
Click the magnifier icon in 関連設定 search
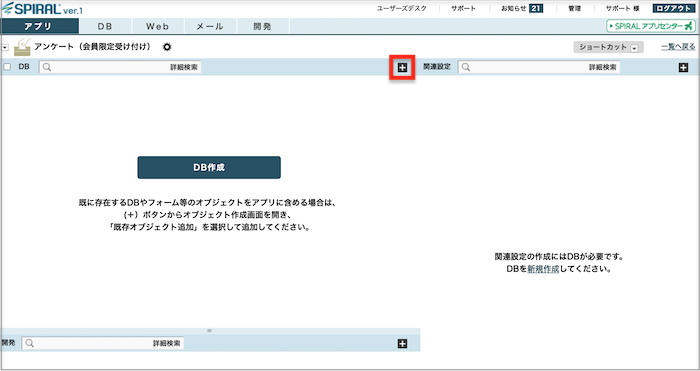466,67
